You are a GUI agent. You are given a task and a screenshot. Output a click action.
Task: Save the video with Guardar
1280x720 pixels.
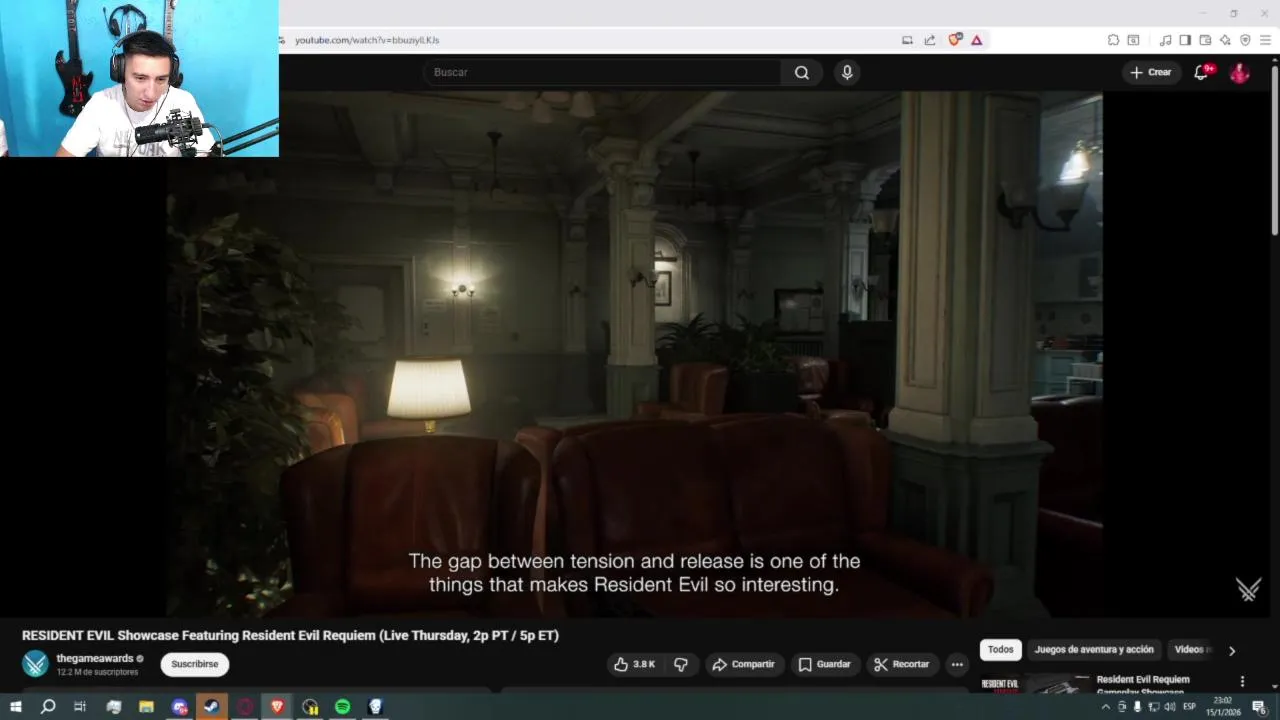tap(824, 664)
